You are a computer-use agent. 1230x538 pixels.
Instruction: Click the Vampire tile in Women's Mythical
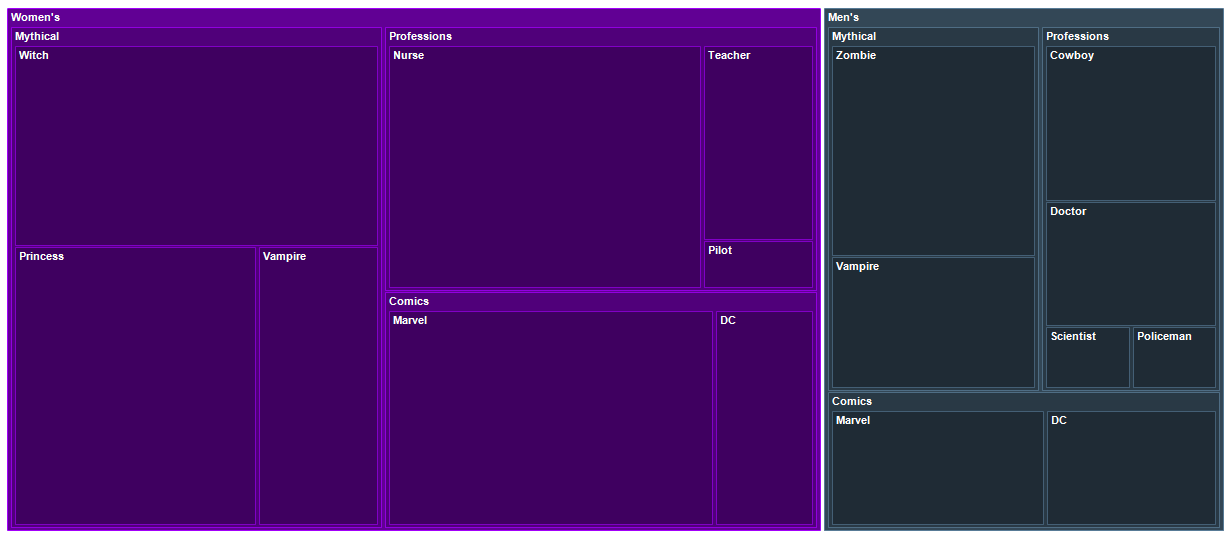click(318, 386)
